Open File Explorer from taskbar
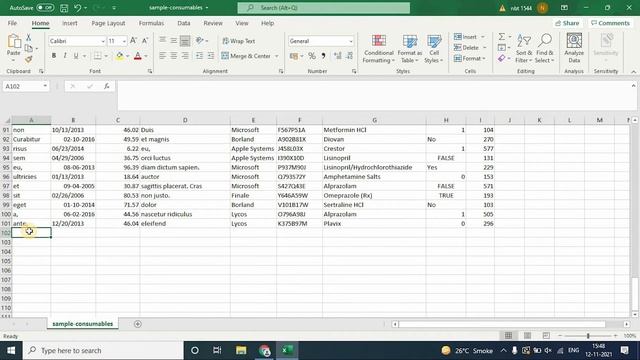Viewport: 640px width, 360px height. click(x=241, y=350)
